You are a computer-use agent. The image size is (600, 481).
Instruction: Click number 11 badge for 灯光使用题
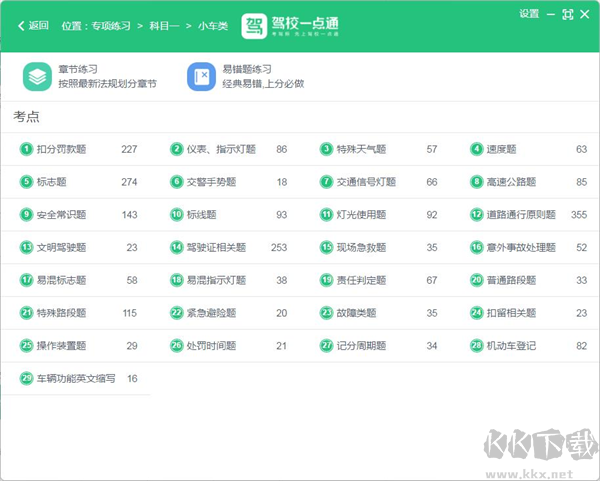(326, 215)
